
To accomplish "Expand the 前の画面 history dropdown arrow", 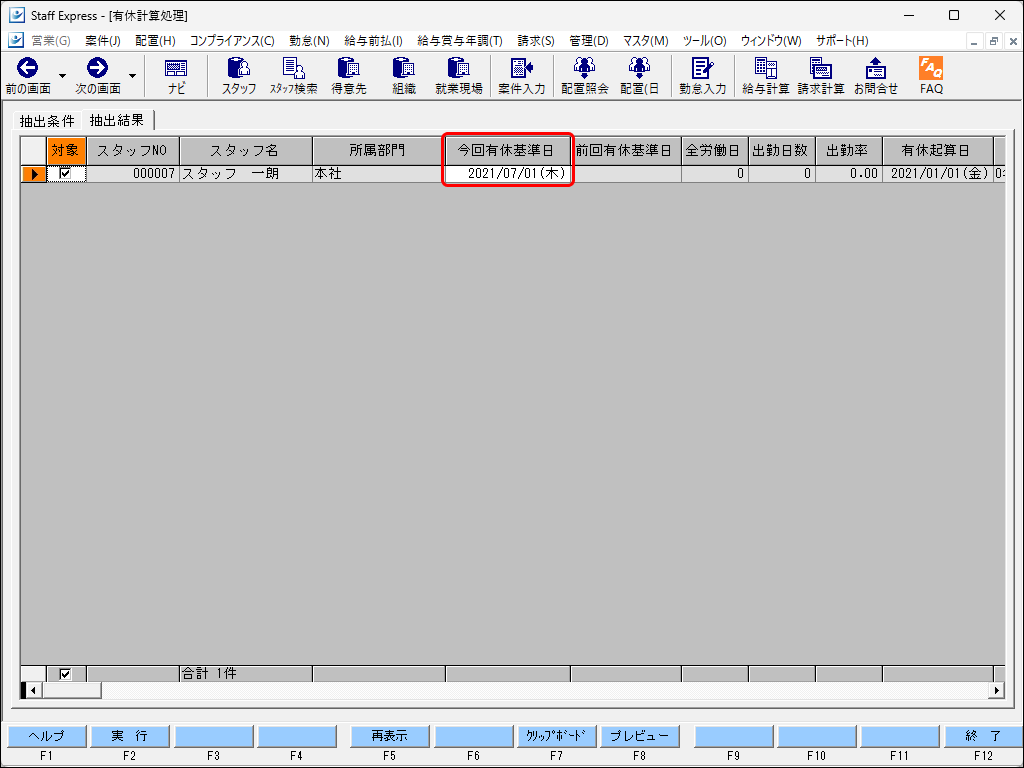I will click(x=63, y=76).
